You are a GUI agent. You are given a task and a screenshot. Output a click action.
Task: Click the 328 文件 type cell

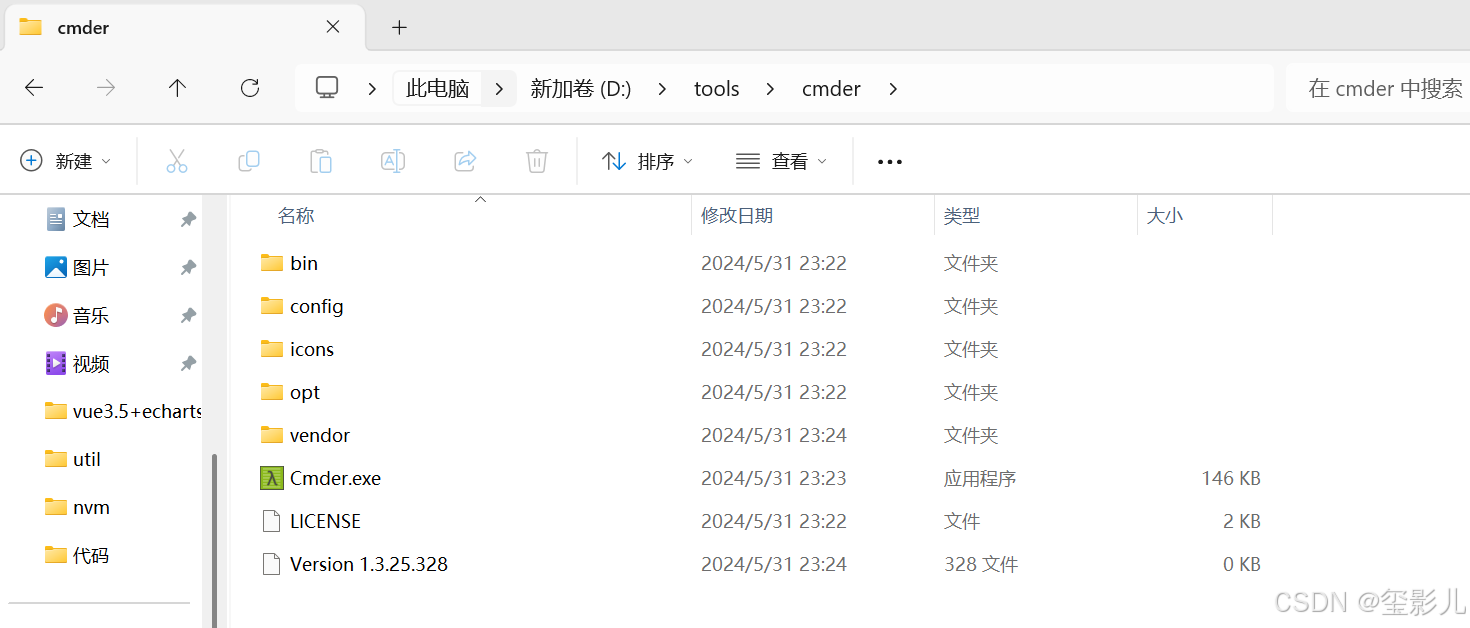tap(981, 564)
